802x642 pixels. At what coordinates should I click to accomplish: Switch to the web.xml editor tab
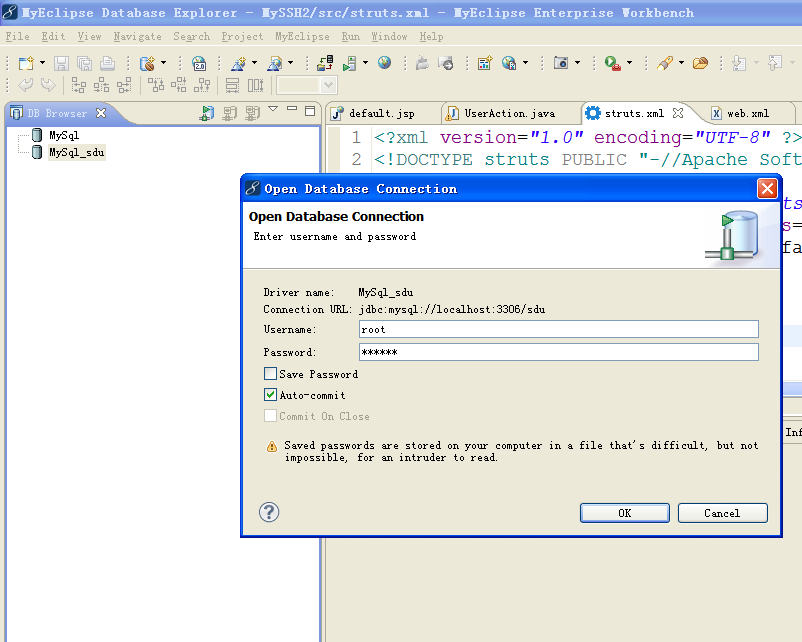coord(748,114)
